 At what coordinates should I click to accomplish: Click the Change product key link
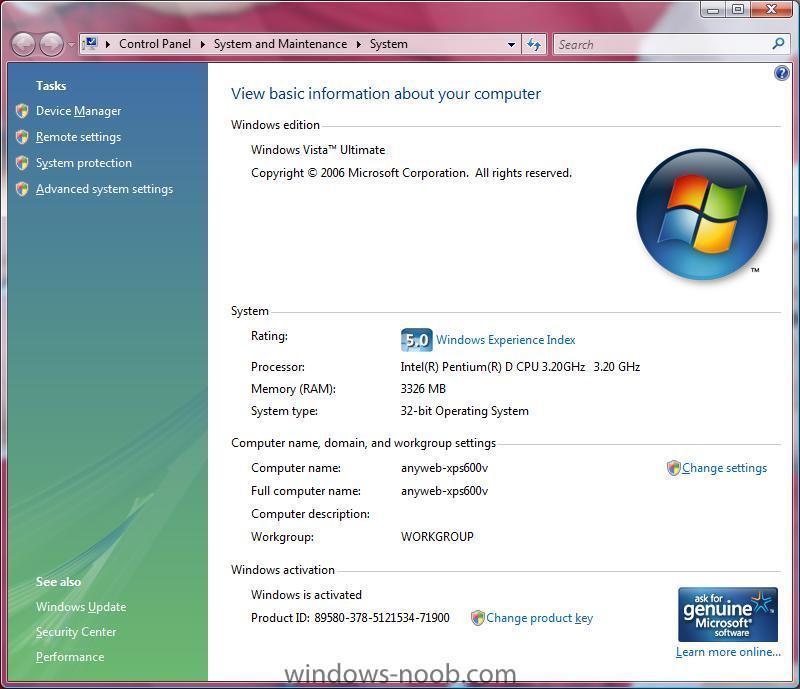tap(539, 618)
